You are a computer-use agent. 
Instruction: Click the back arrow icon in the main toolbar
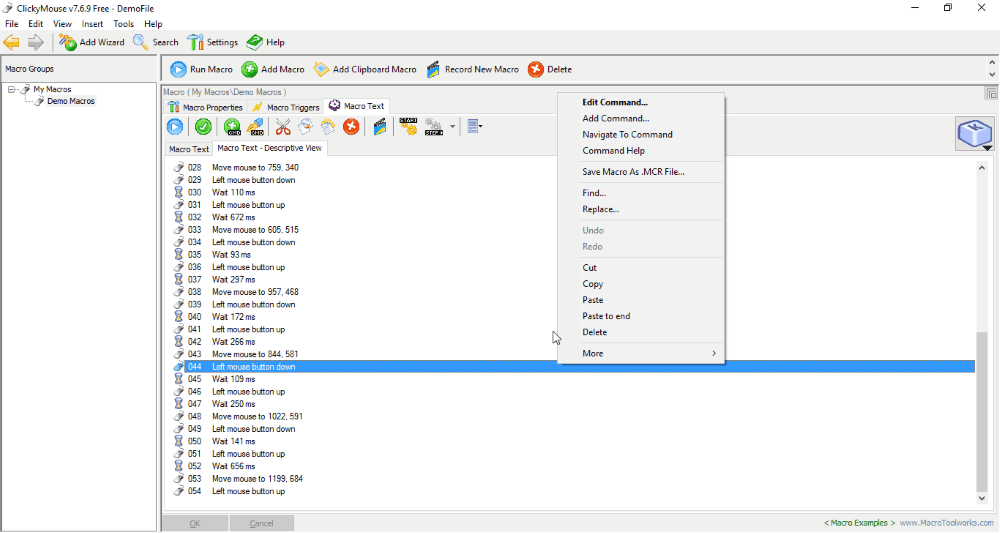click(12, 43)
